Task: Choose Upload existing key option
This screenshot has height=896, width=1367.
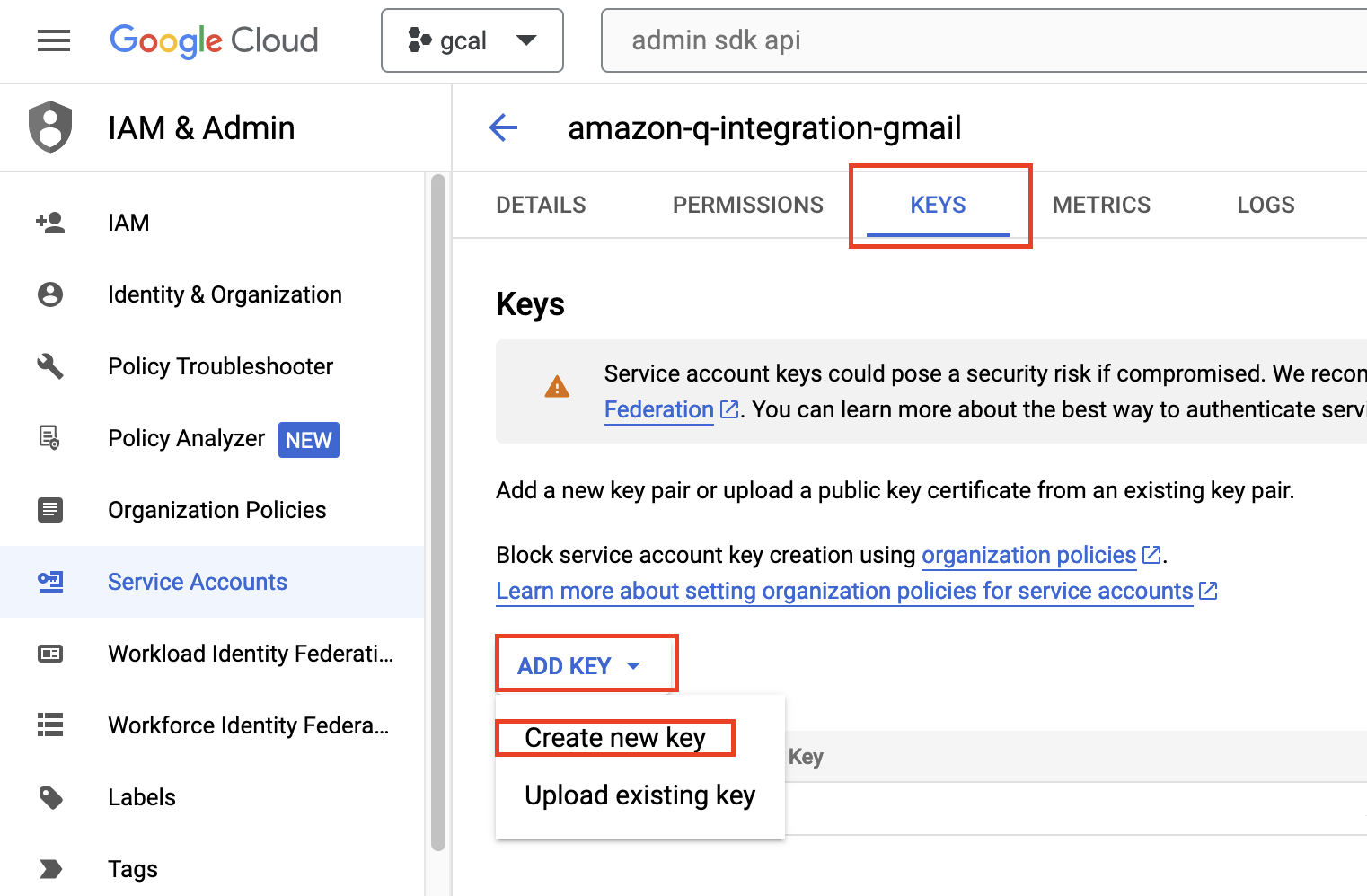Action: [x=639, y=795]
